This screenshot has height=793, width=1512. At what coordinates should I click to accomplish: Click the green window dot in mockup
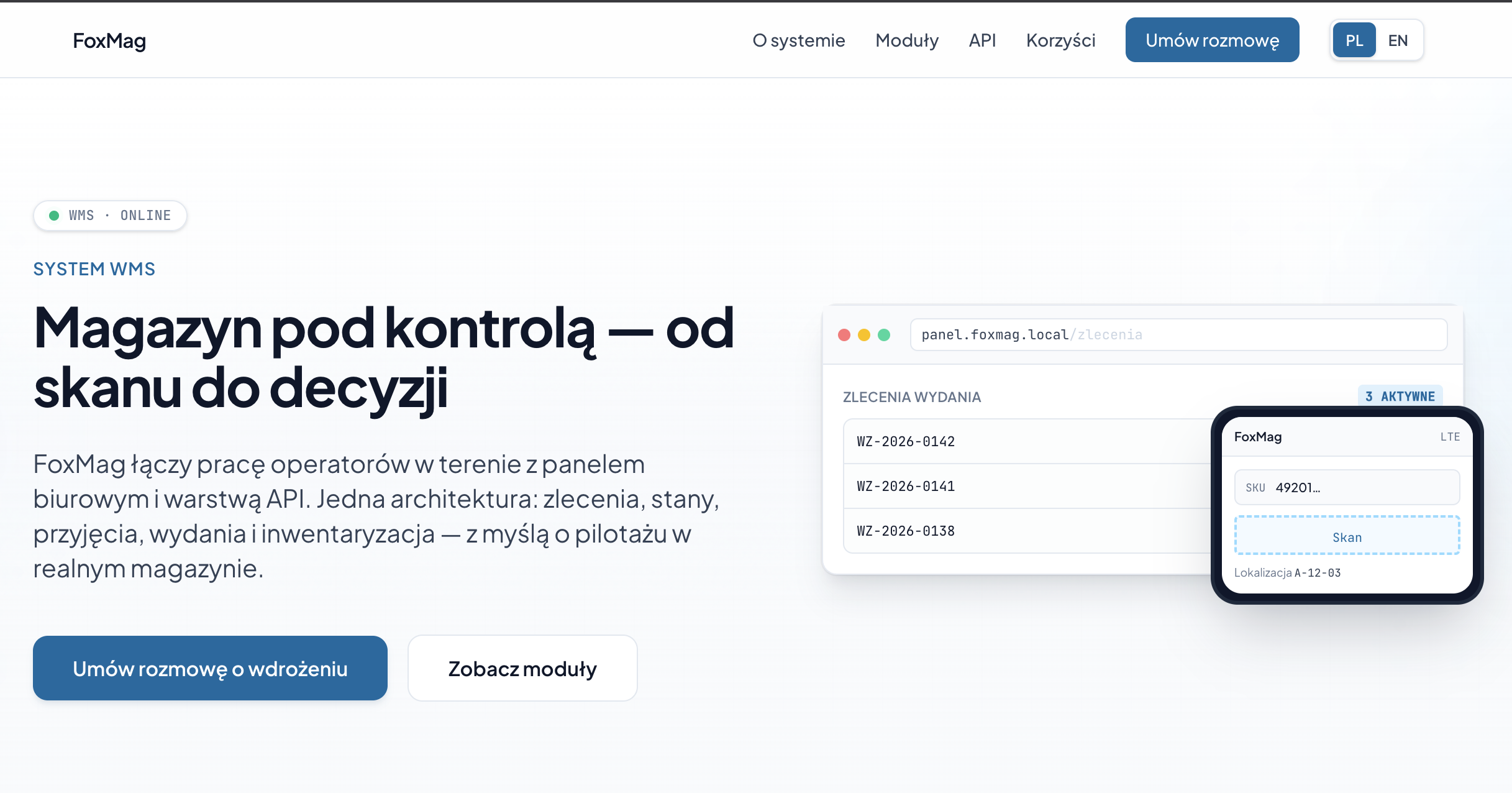(883, 335)
